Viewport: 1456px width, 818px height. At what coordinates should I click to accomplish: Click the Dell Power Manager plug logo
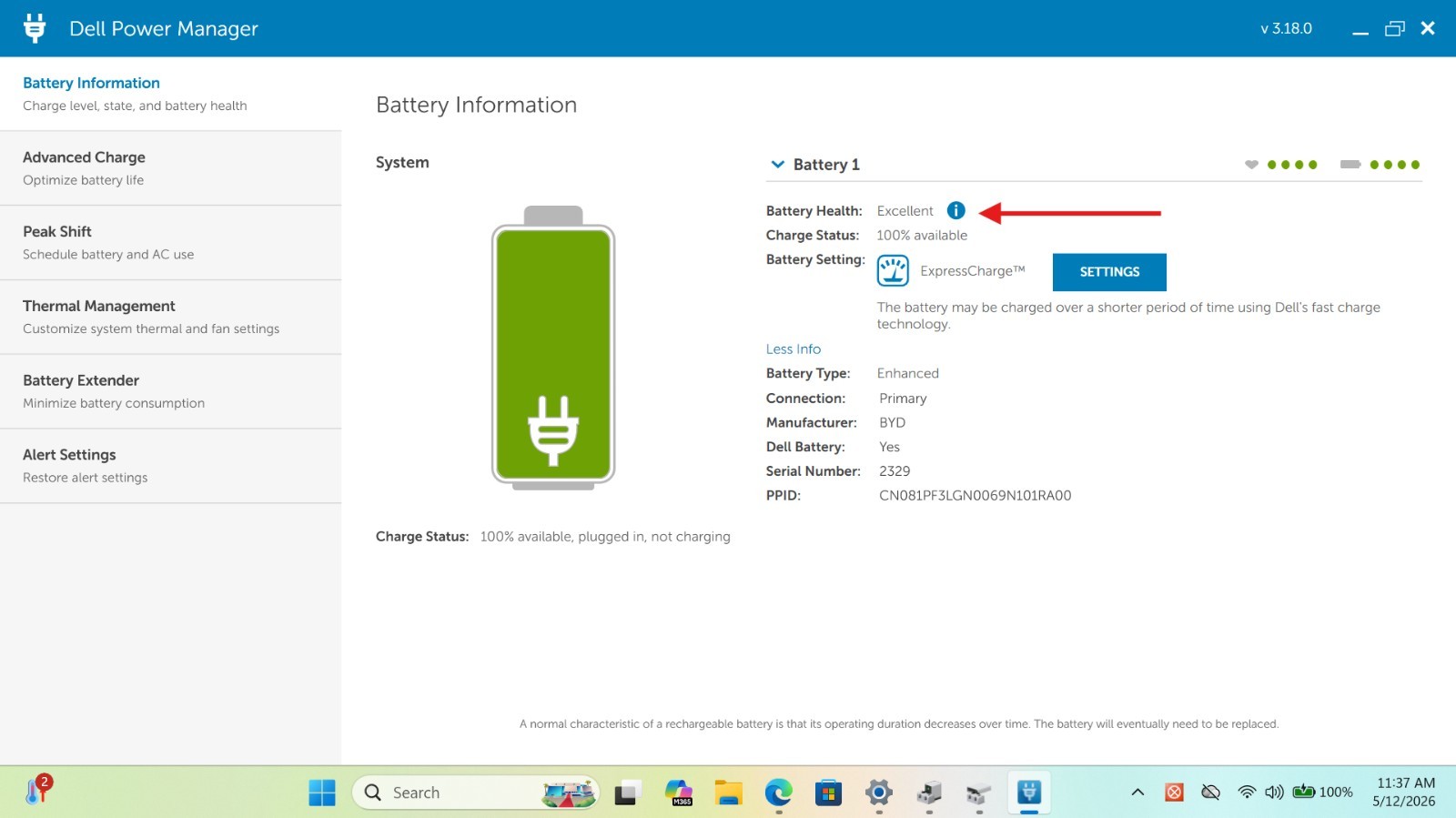(35, 28)
